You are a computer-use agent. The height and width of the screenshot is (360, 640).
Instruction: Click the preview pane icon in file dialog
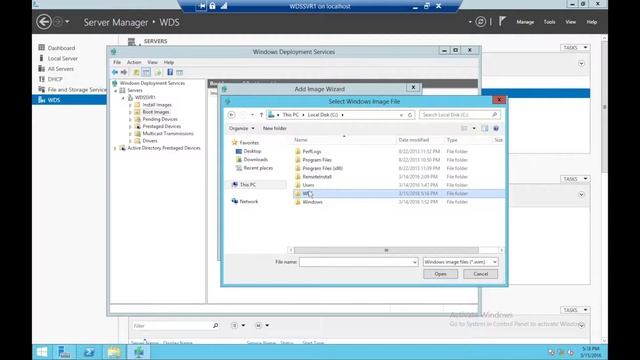click(x=484, y=128)
